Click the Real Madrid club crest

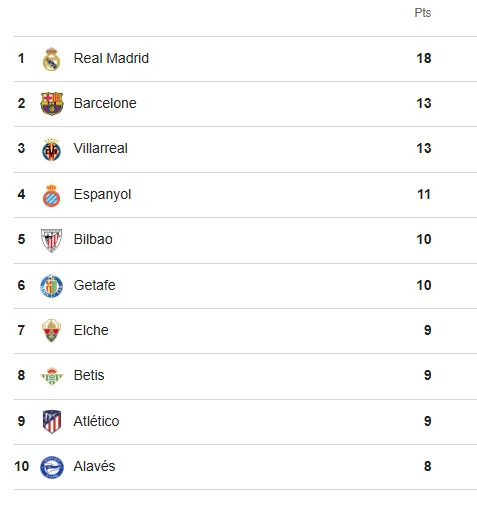[51, 59]
